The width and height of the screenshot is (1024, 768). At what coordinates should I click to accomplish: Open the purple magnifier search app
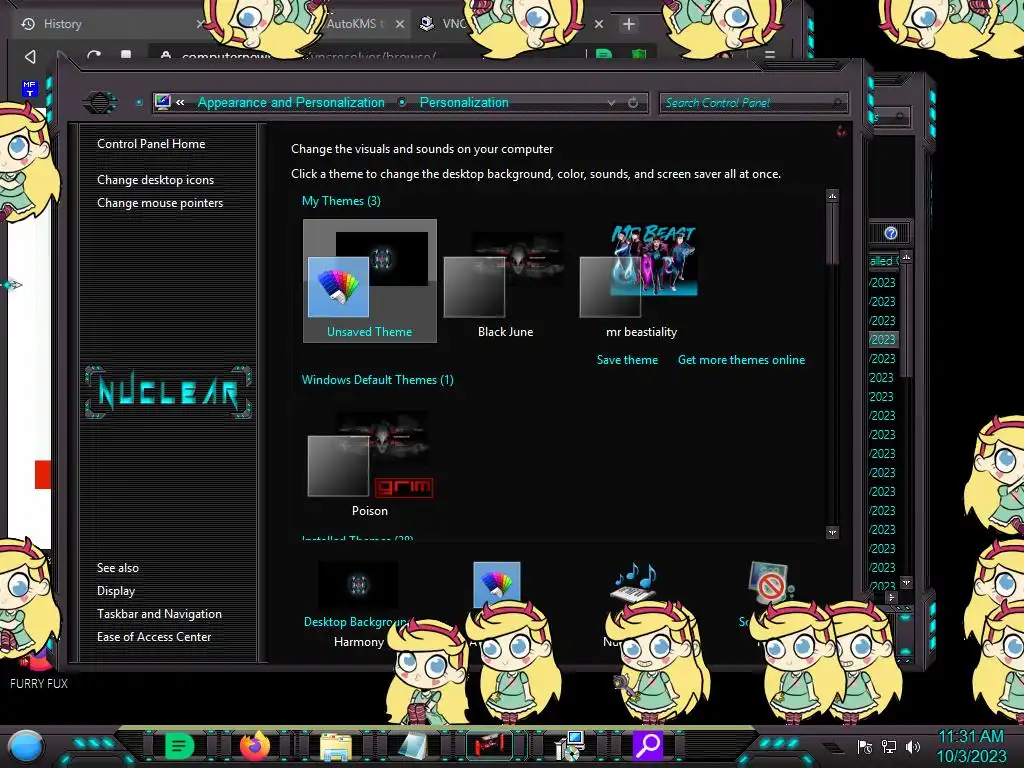pyautogui.click(x=648, y=745)
